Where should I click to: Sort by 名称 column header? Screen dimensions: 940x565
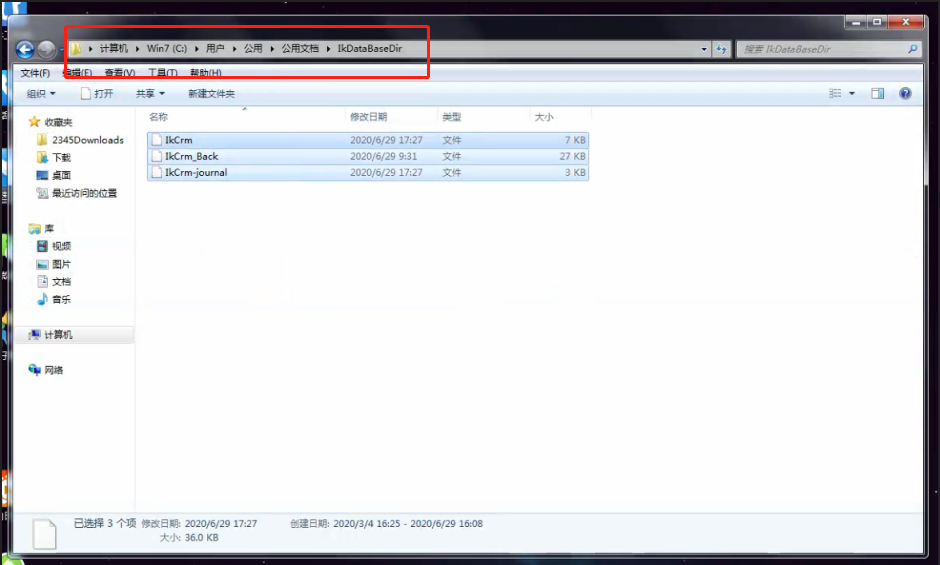158,117
